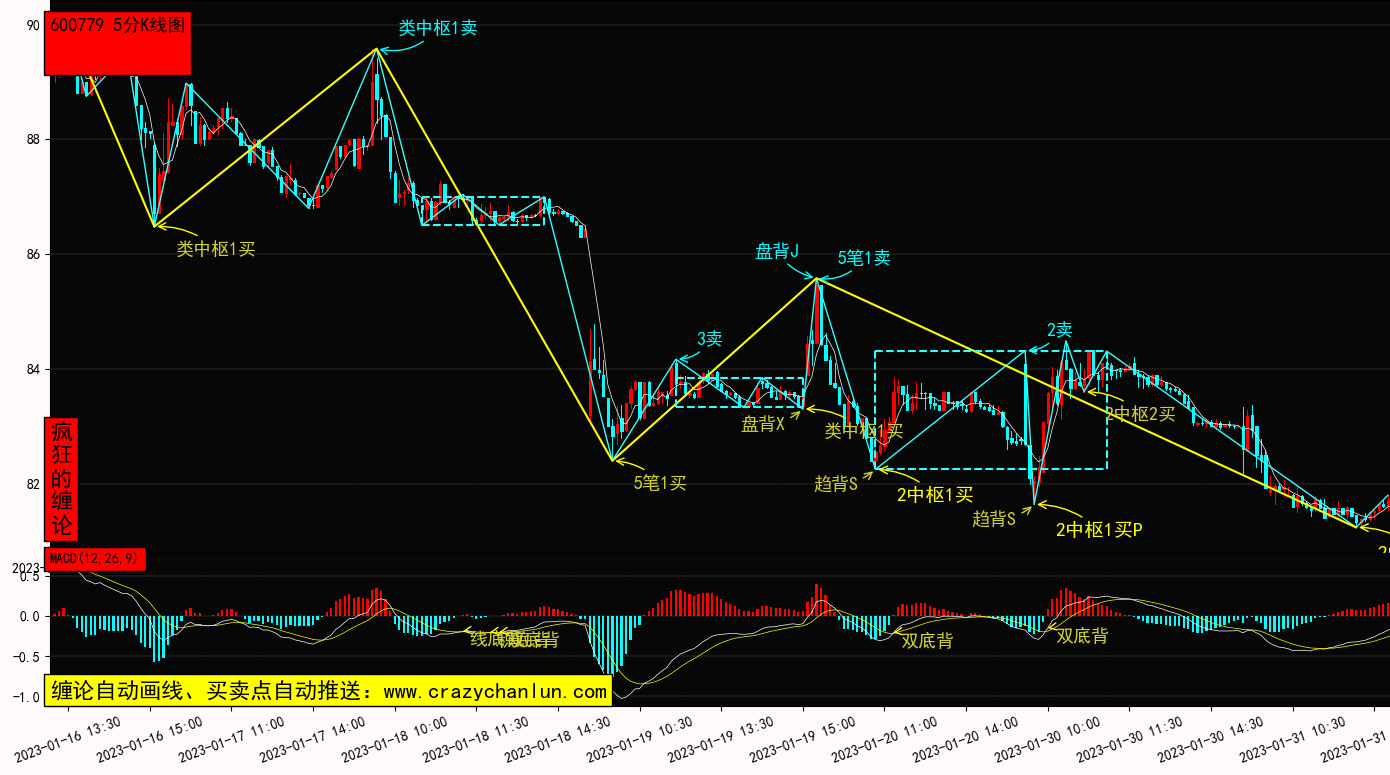The height and width of the screenshot is (775, 1390).
Task: Click price axis value 90
Action: [x=34, y=25]
